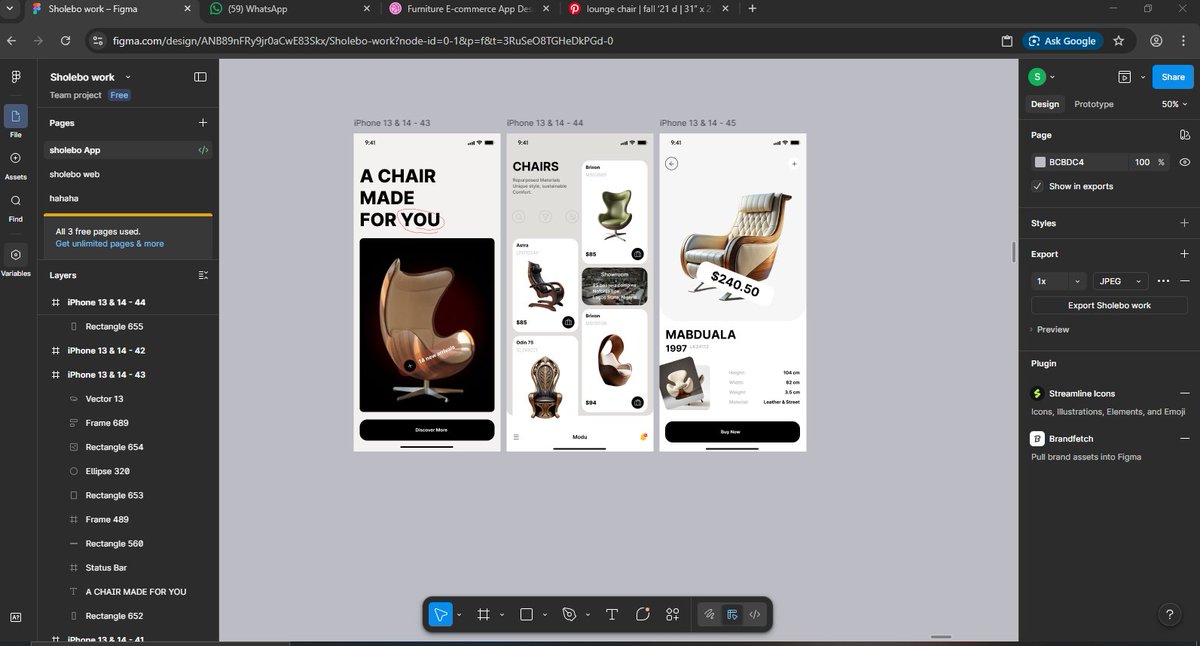This screenshot has height=646, width=1200.
Task: Click the BCBDC4 page color swatch
Action: (x=1040, y=161)
